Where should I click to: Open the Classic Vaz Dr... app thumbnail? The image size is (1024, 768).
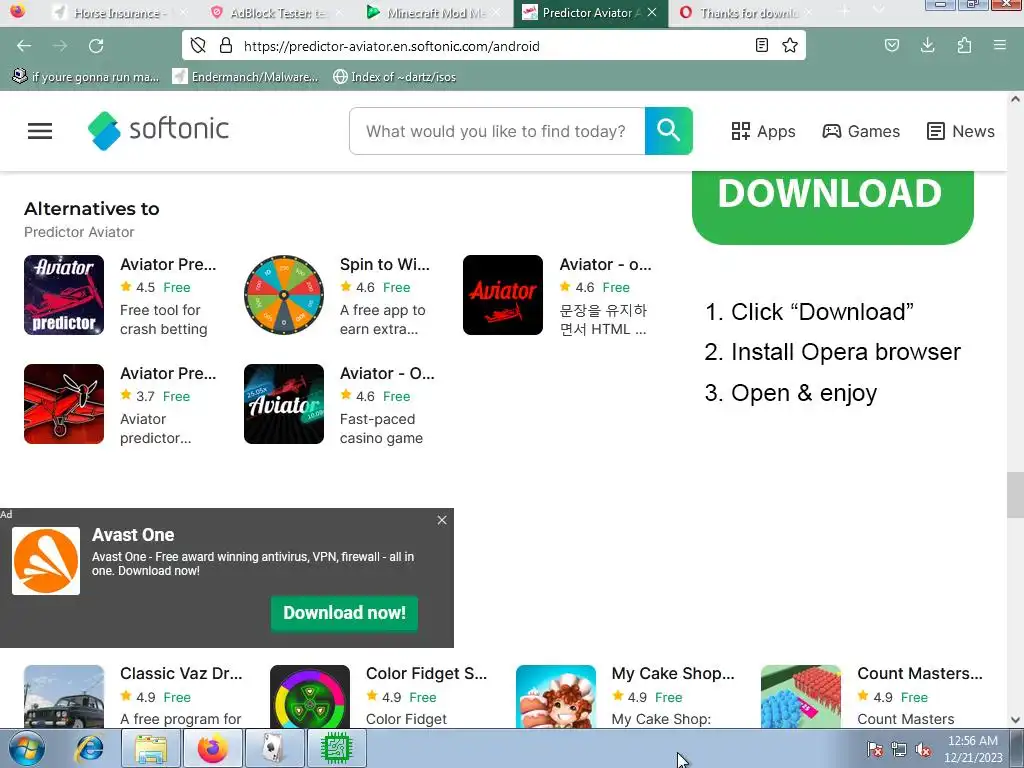[x=64, y=696]
